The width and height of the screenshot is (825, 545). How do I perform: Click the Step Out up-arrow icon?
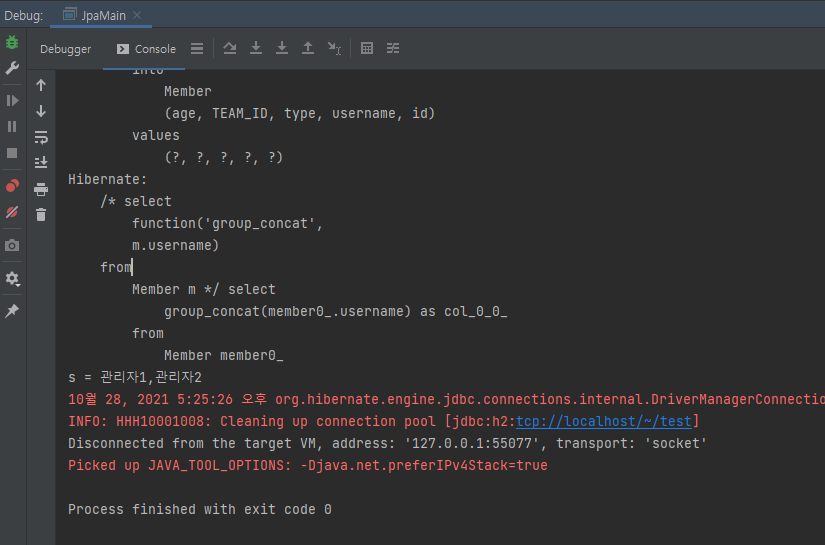pyautogui.click(x=308, y=48)
